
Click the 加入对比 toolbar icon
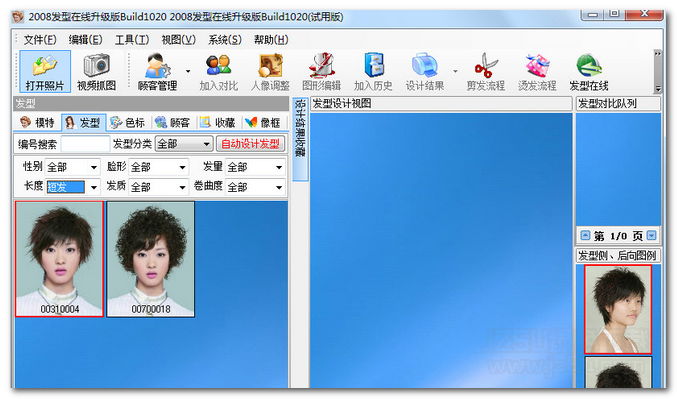pyautogui.click(x=218, y=72)
